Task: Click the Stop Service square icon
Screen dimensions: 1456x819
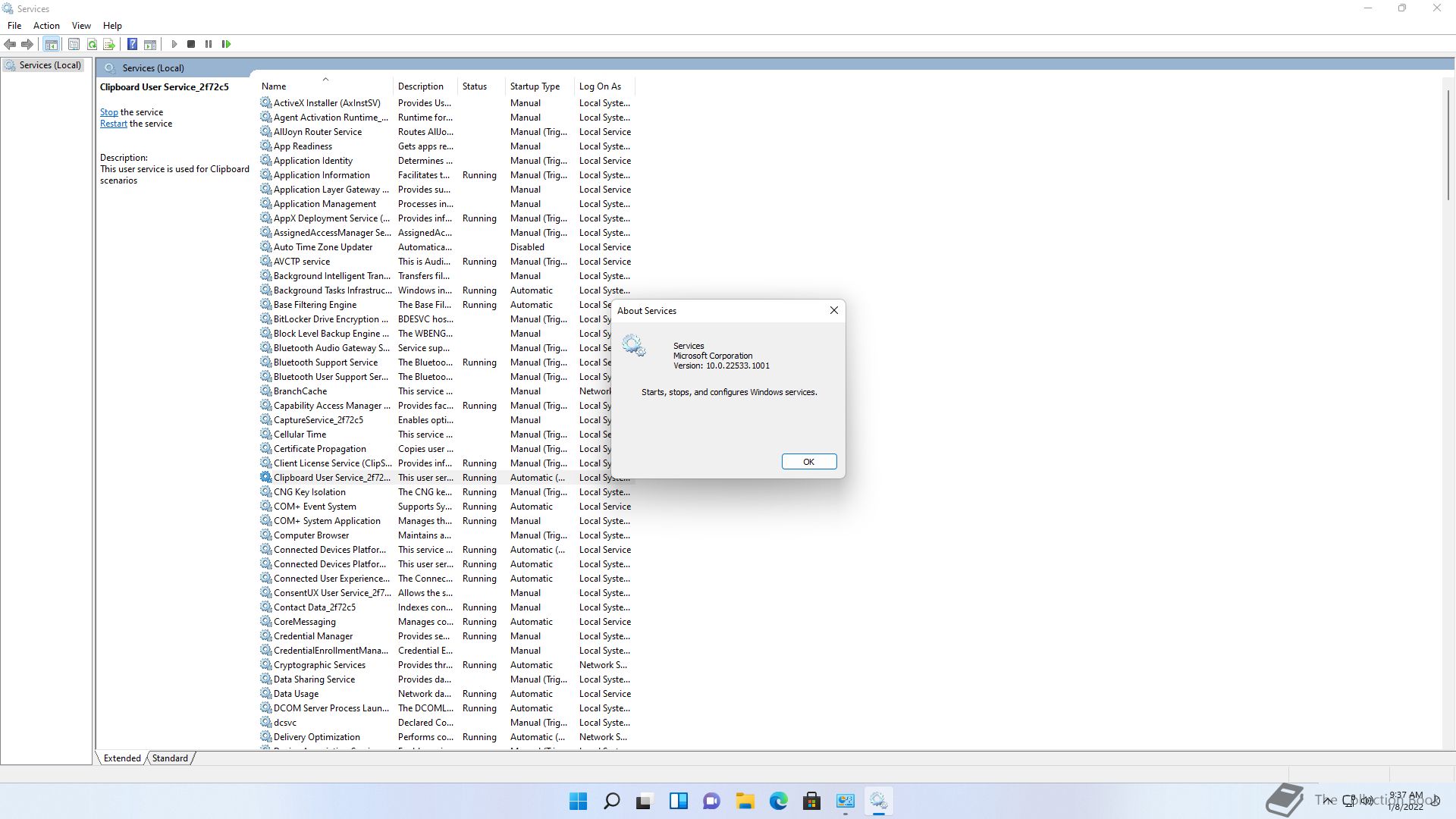Action: coord(191,44)
